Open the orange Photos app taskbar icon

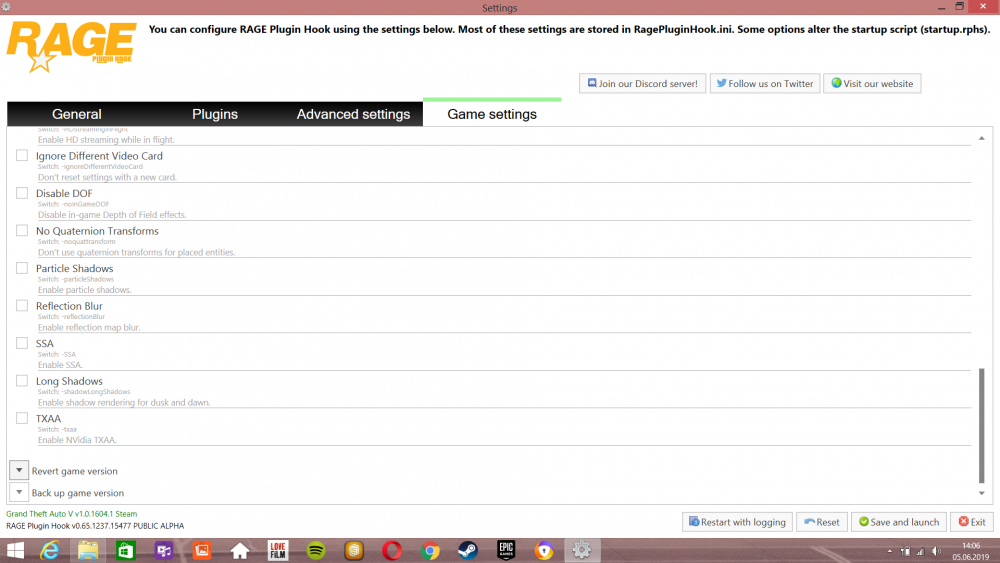(x=202, y=550)
